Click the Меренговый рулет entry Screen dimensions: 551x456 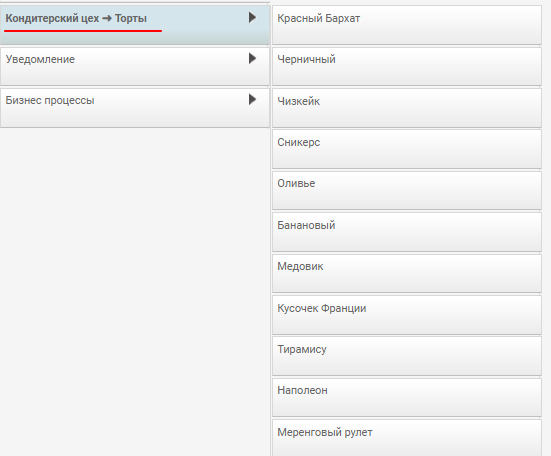click(407, 438)
